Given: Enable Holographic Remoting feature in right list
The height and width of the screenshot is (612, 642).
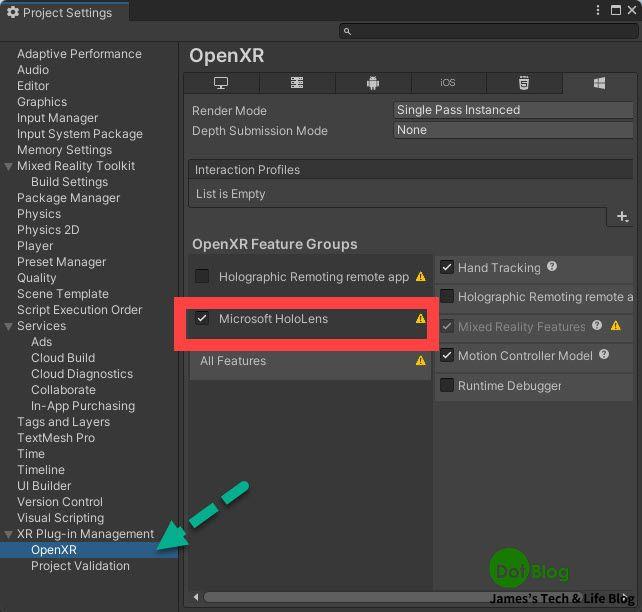Looking at the screenshot, I should click(447, 296).
